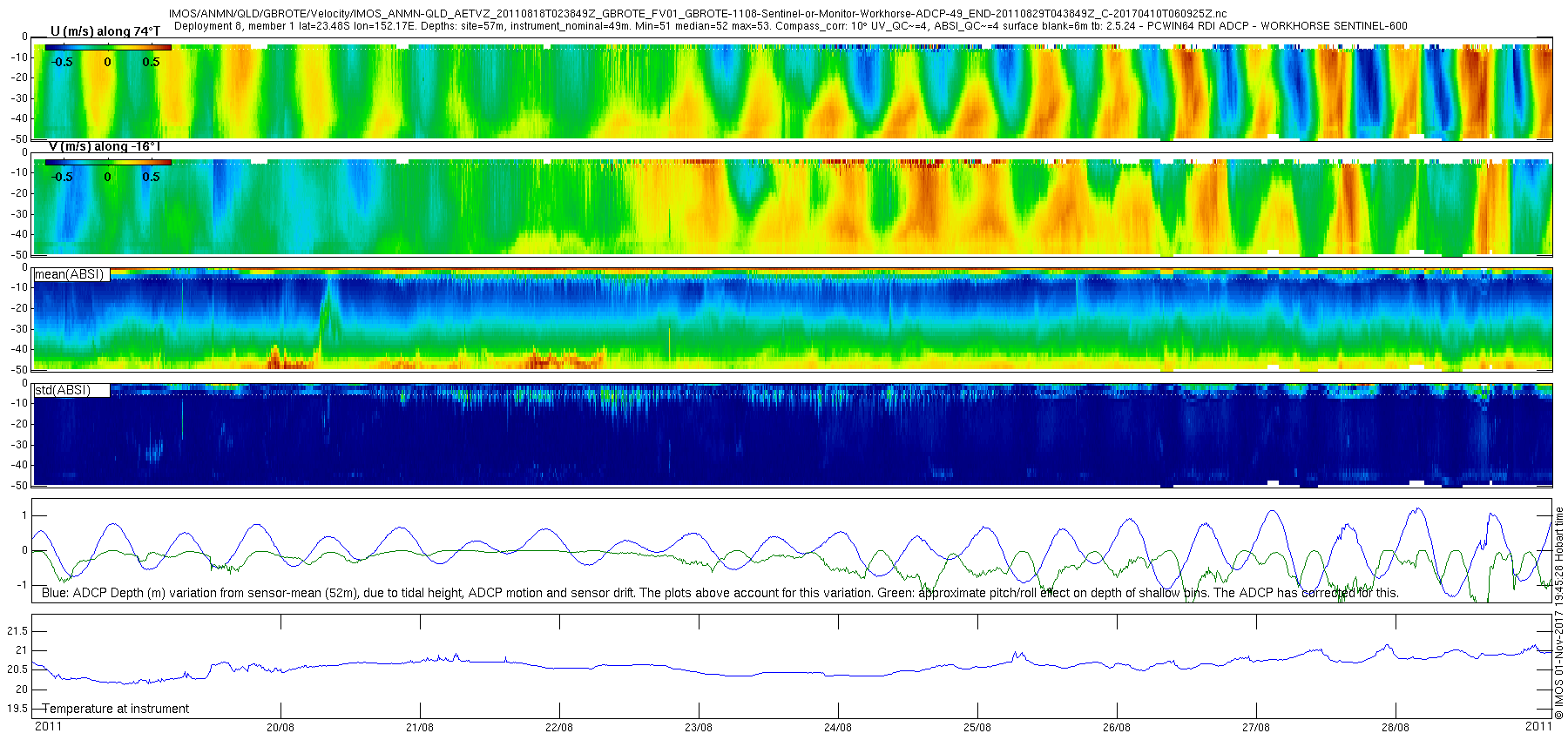Click the 28/08 date tick label

(1396, 727)
